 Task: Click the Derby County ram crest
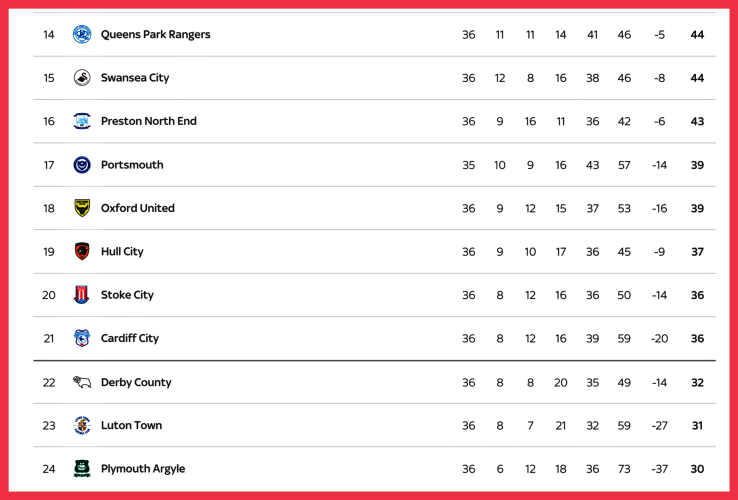[x=82, y=382]
